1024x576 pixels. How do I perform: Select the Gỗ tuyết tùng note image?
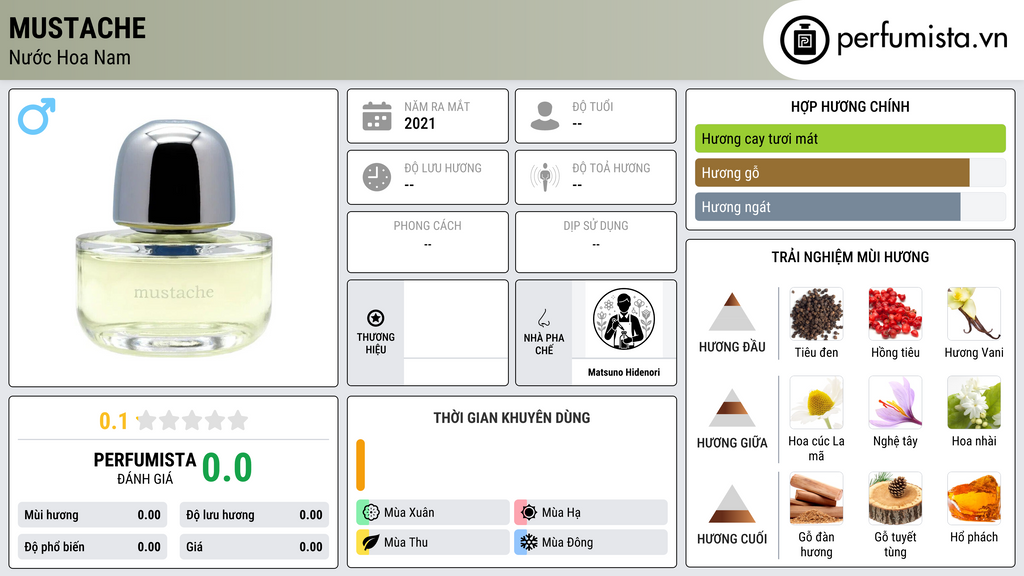tap(895, 498)
